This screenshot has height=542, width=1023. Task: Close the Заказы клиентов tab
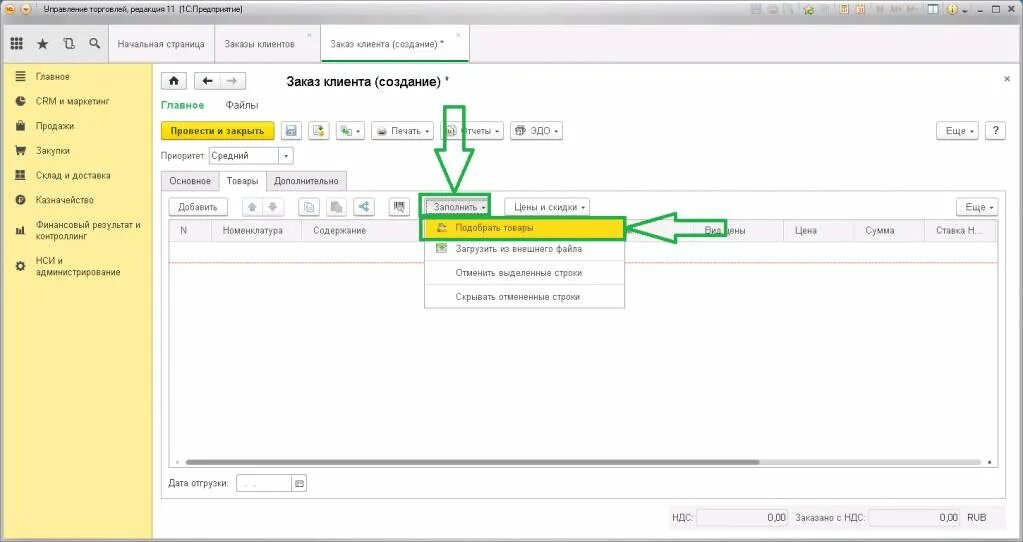click(309, 35)
